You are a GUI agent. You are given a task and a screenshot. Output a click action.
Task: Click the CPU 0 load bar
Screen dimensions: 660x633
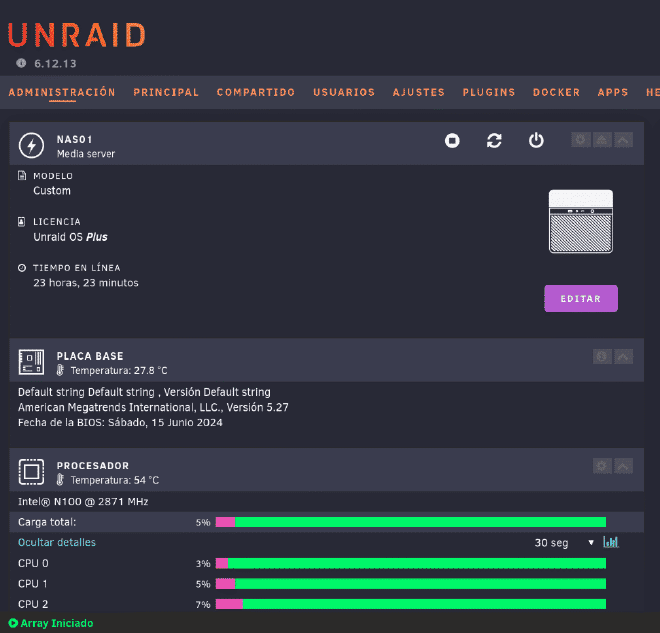coord(410,563)
